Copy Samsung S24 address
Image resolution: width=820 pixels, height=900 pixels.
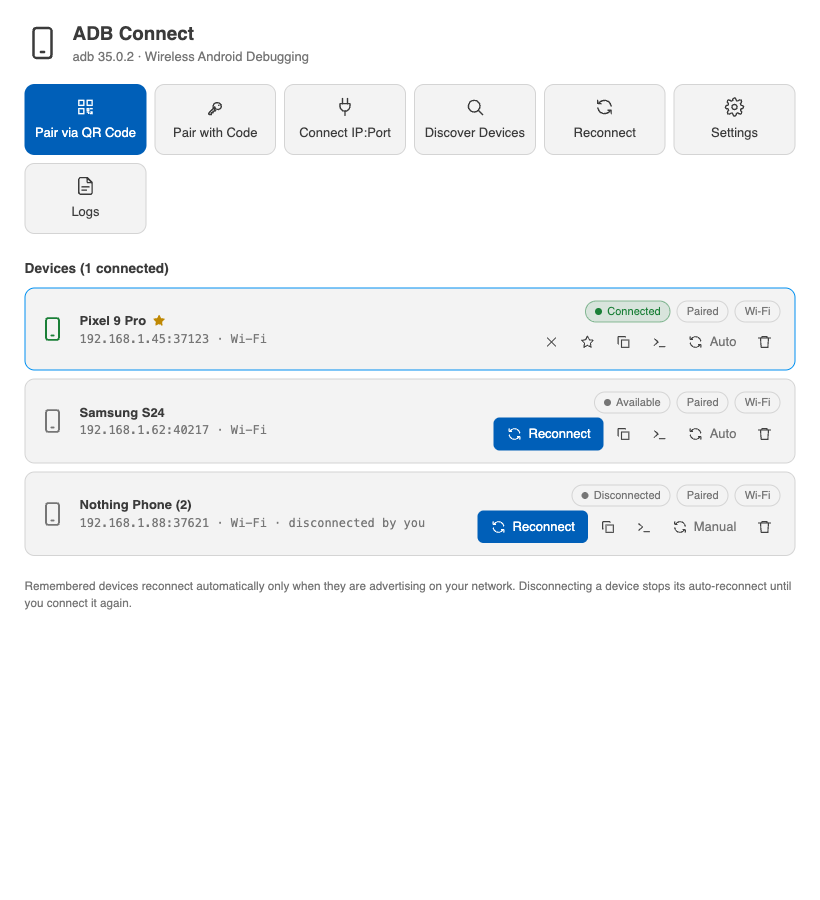623,434
